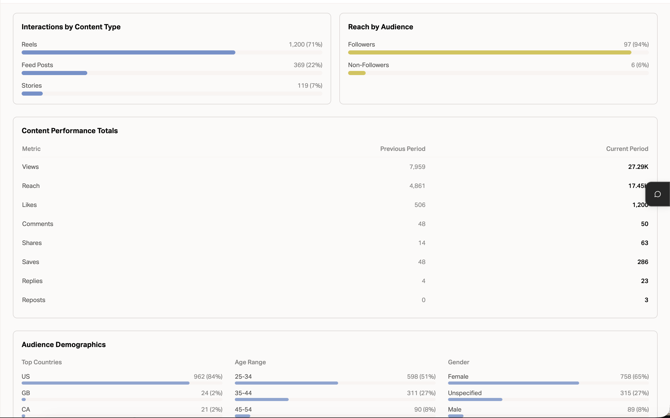670x418 pixels.
Task: Click the Comments previous period value 48
Action: 422,224
